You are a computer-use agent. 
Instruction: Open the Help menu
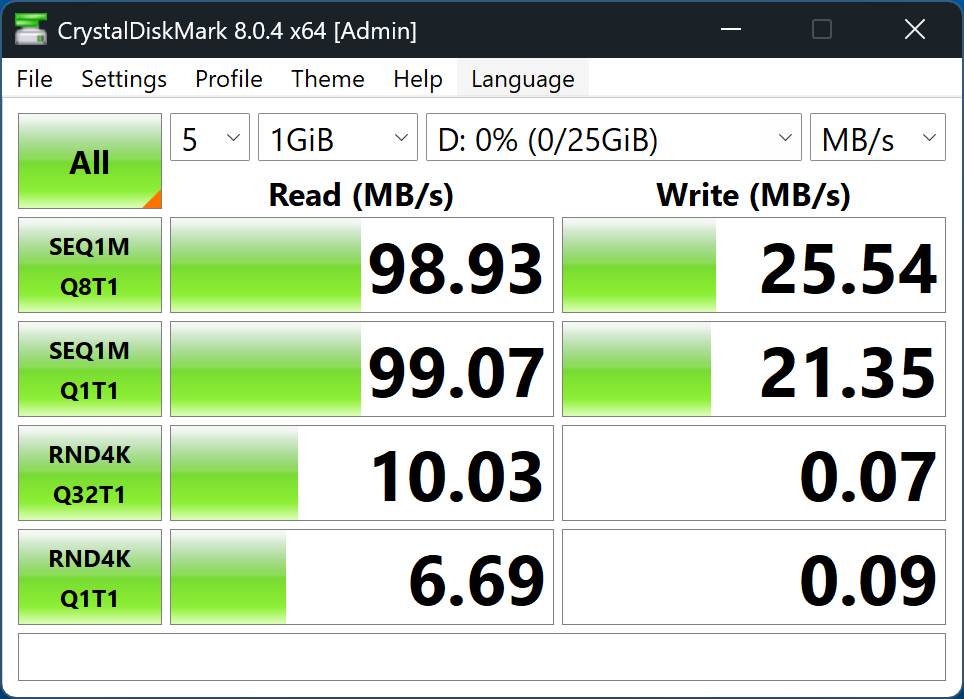418,79
